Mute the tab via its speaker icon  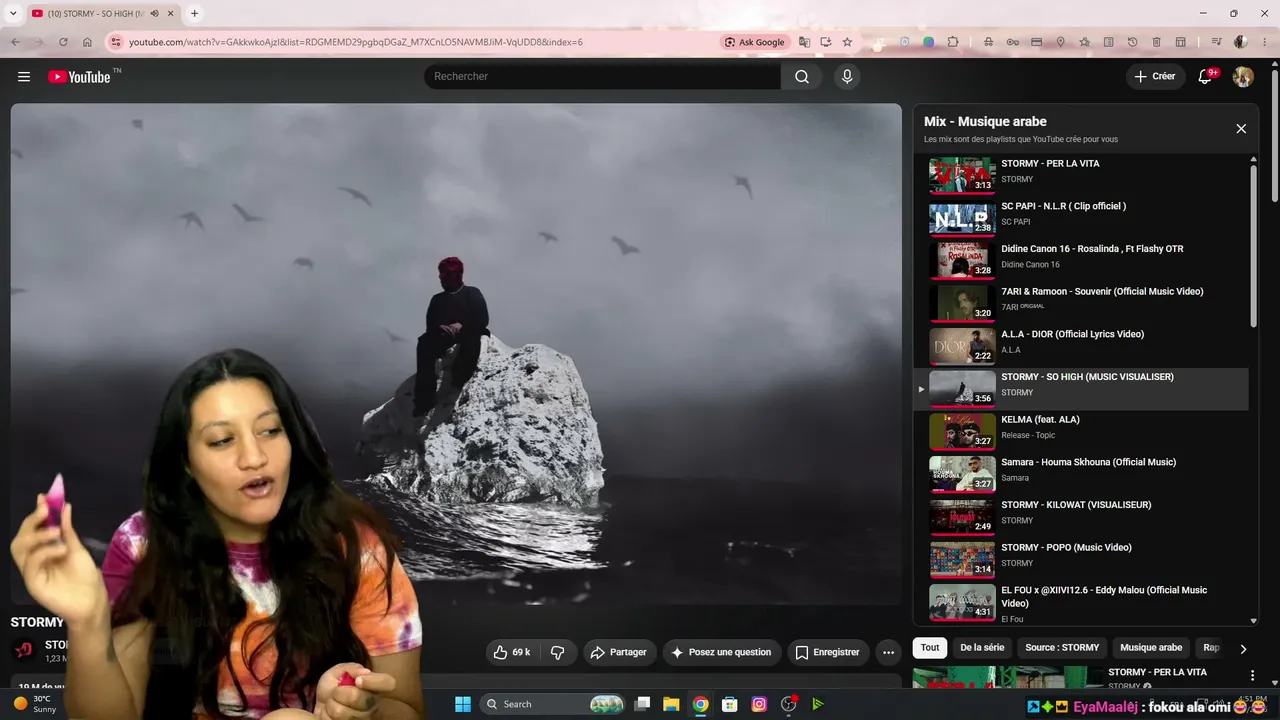154,13
